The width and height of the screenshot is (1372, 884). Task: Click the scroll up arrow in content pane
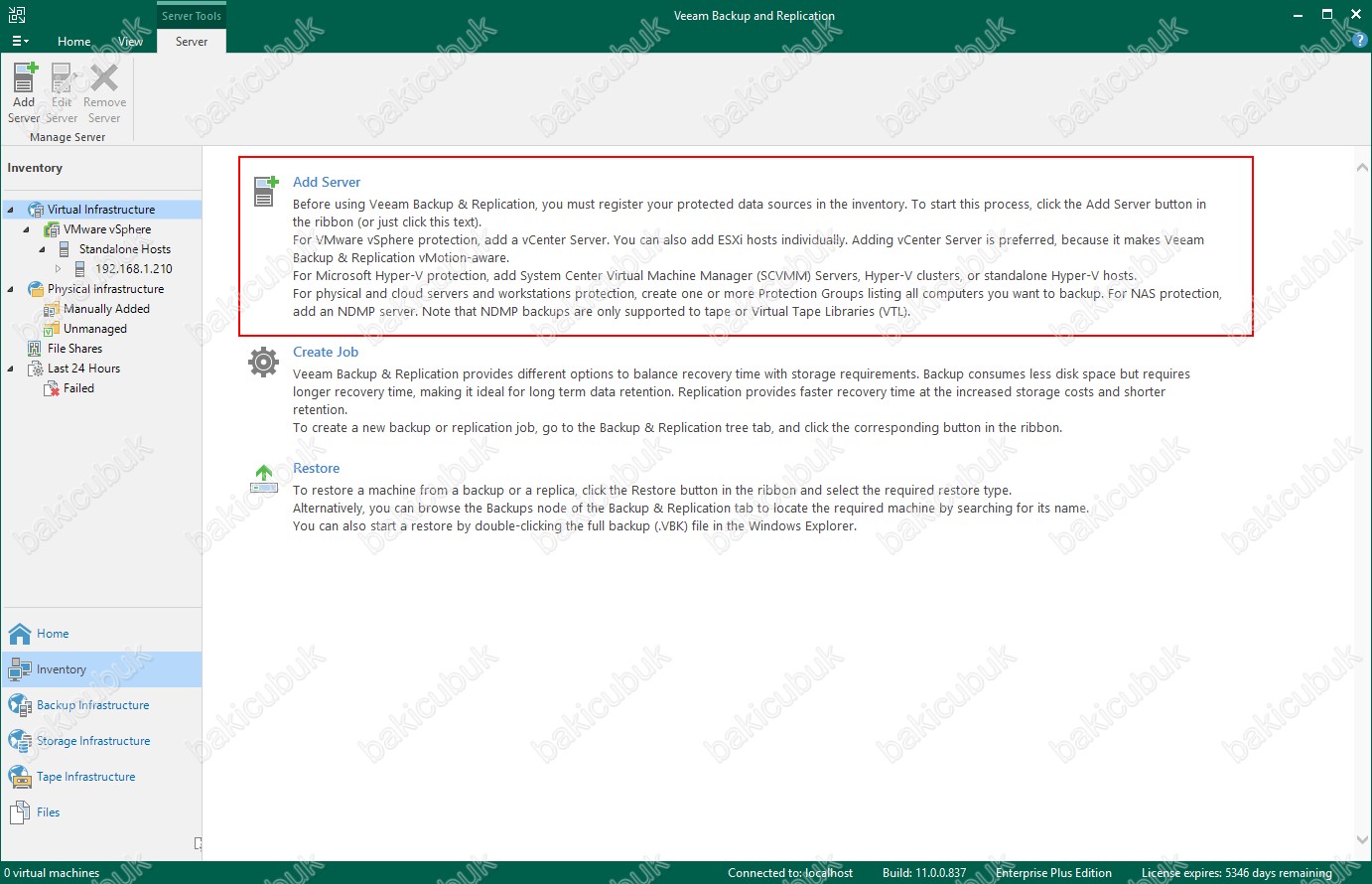[x=1362, y=167]
